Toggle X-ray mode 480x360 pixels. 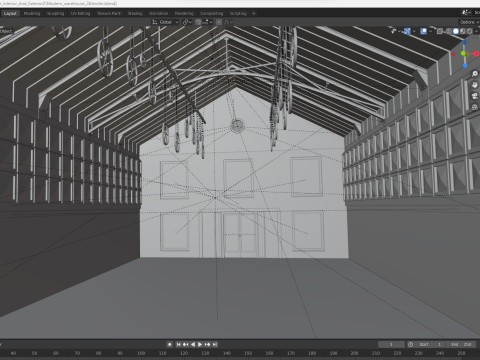pyautogui.click(x=440, y=31)
